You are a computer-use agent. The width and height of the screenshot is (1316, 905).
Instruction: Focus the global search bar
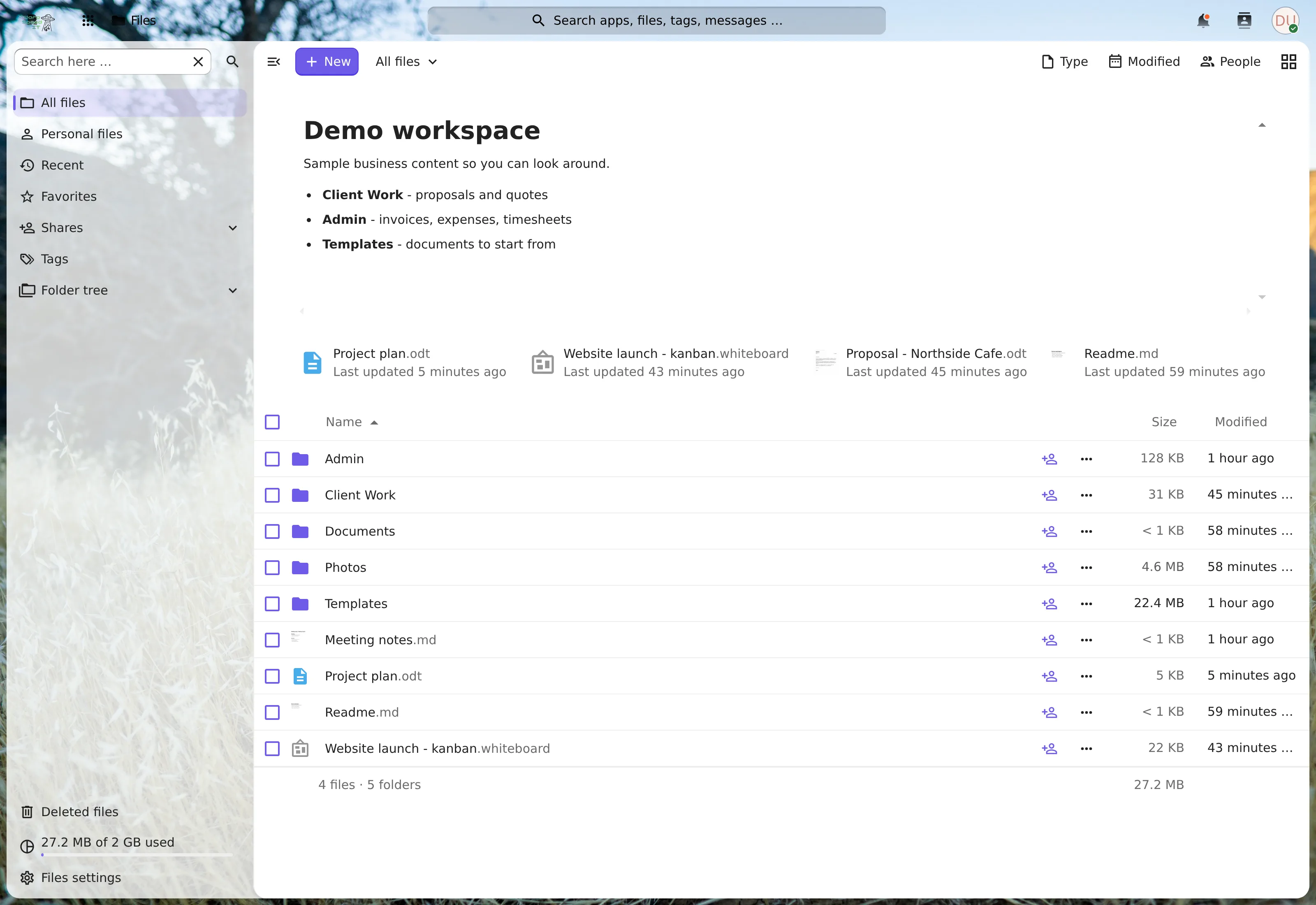(656, 21)
